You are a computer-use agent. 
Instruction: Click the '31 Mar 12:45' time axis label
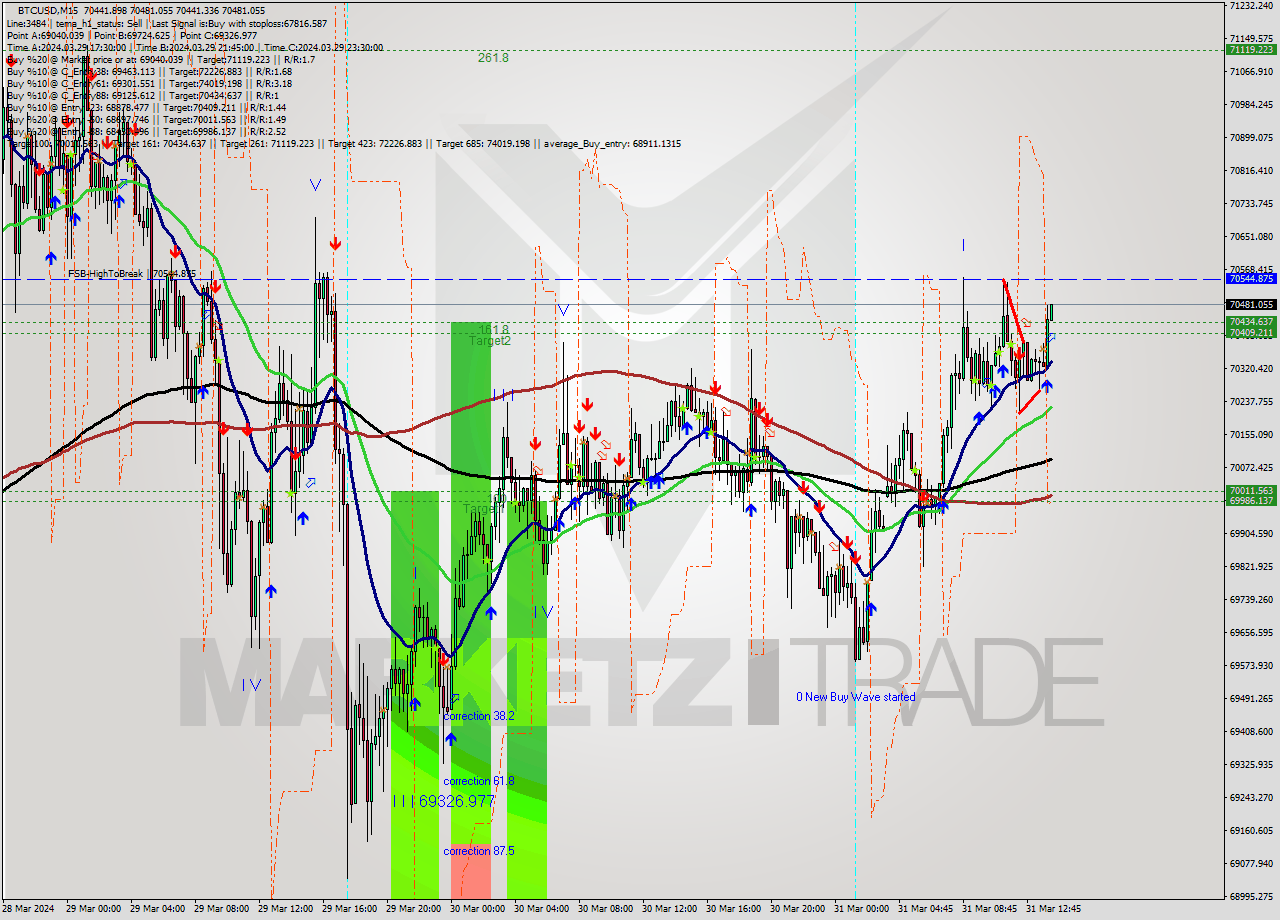click(1054, 909)
